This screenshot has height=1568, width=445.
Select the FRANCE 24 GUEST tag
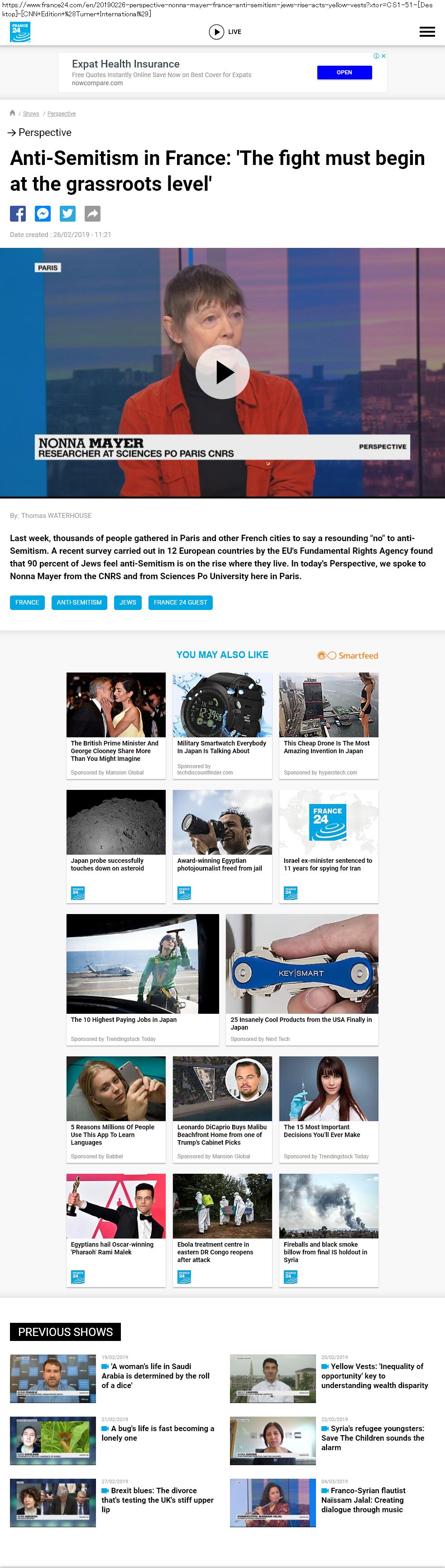pyautogui.click(x=181, y=603)
